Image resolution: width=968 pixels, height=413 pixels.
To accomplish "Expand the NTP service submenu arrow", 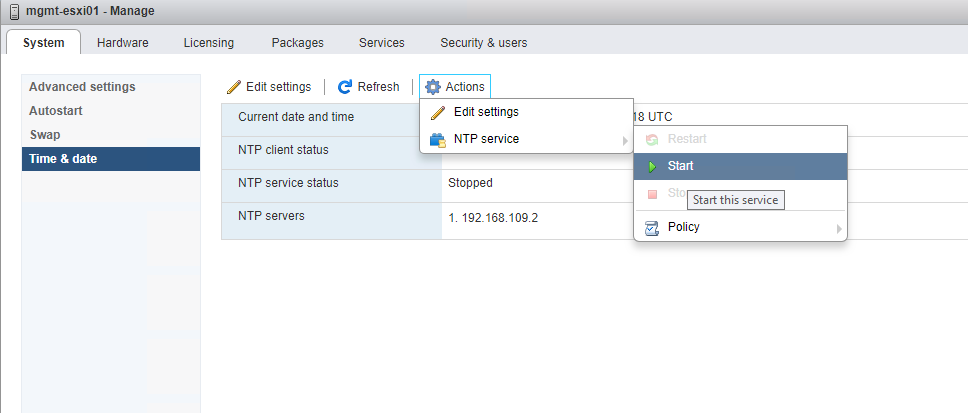I will 624,139.
